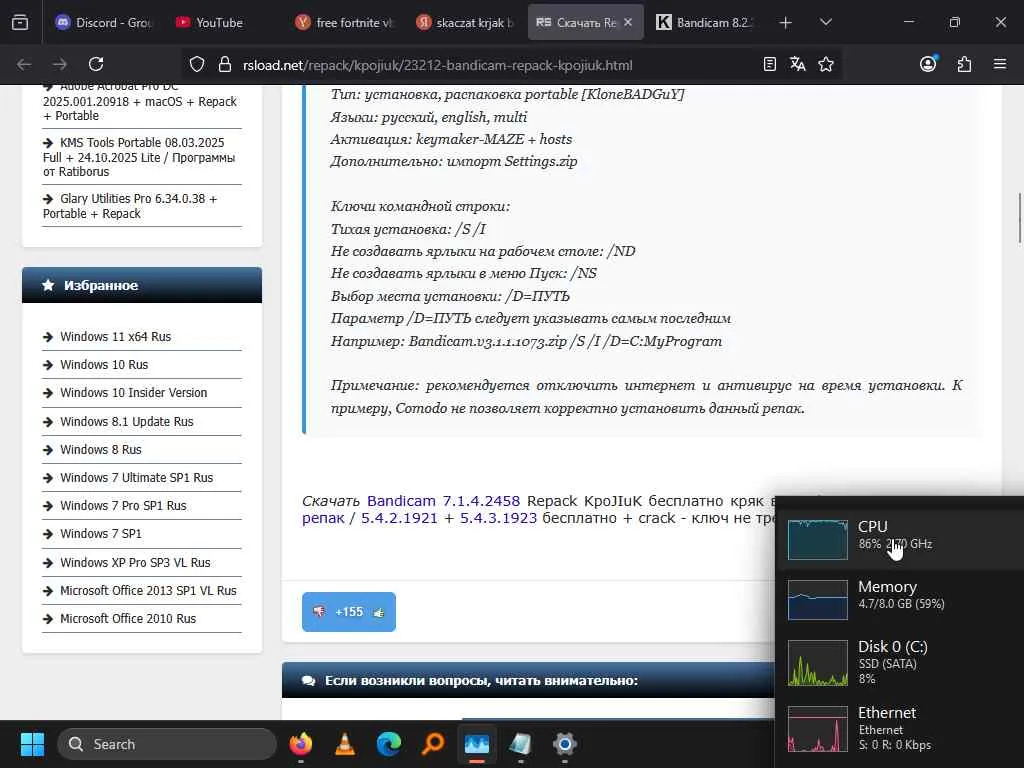Open Glary Utilities Pro sidebar link
Viewport: 1024px width, 768px height.
[x=130, y=206]
